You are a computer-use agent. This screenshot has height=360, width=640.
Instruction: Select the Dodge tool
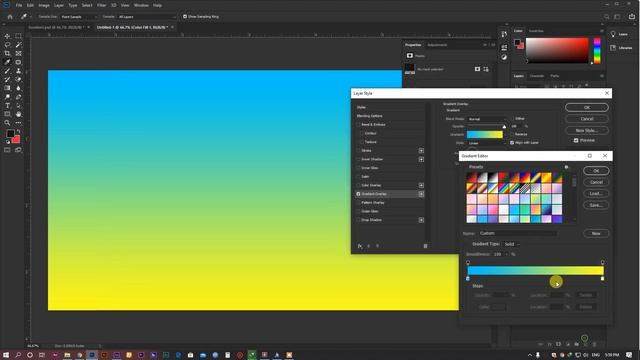pyautogui.click(x=7, y=97)
